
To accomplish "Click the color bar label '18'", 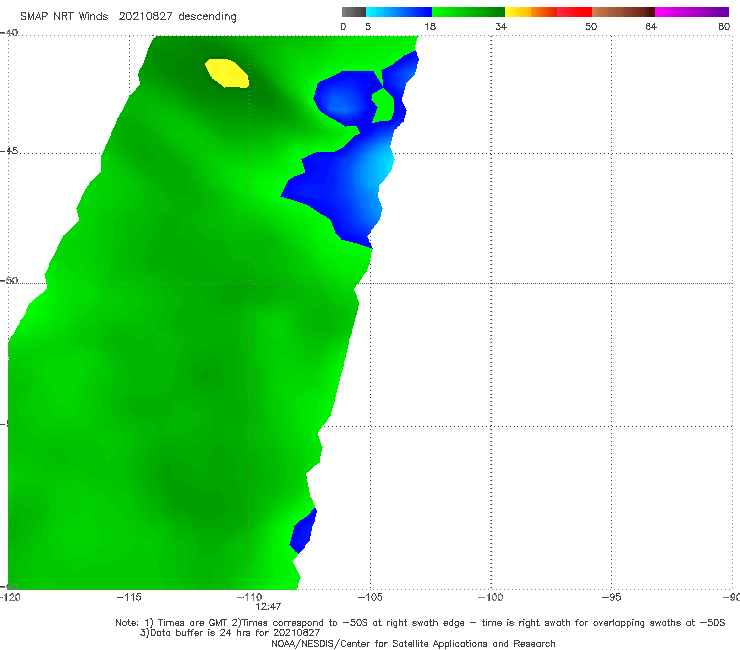I will click(x=430, y=27).
